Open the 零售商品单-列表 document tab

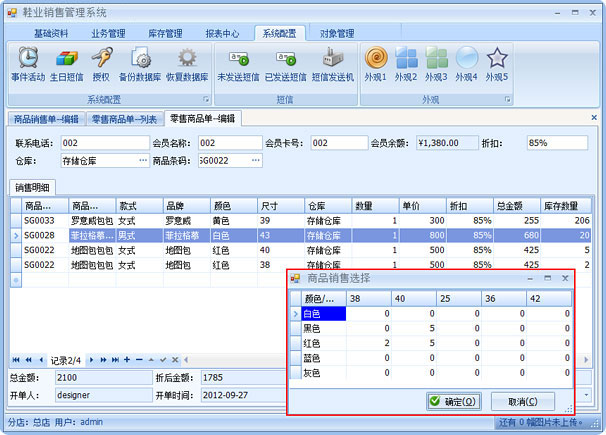click(x=124, y=119)
